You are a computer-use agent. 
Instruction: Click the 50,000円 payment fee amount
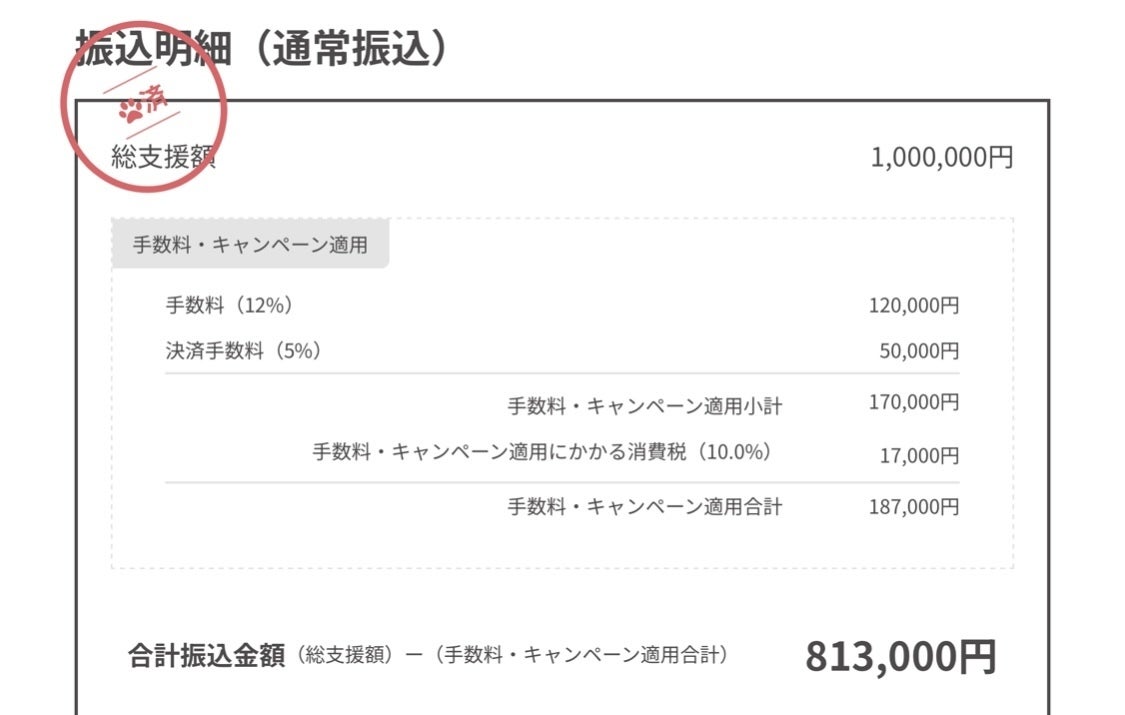[919, 351]
